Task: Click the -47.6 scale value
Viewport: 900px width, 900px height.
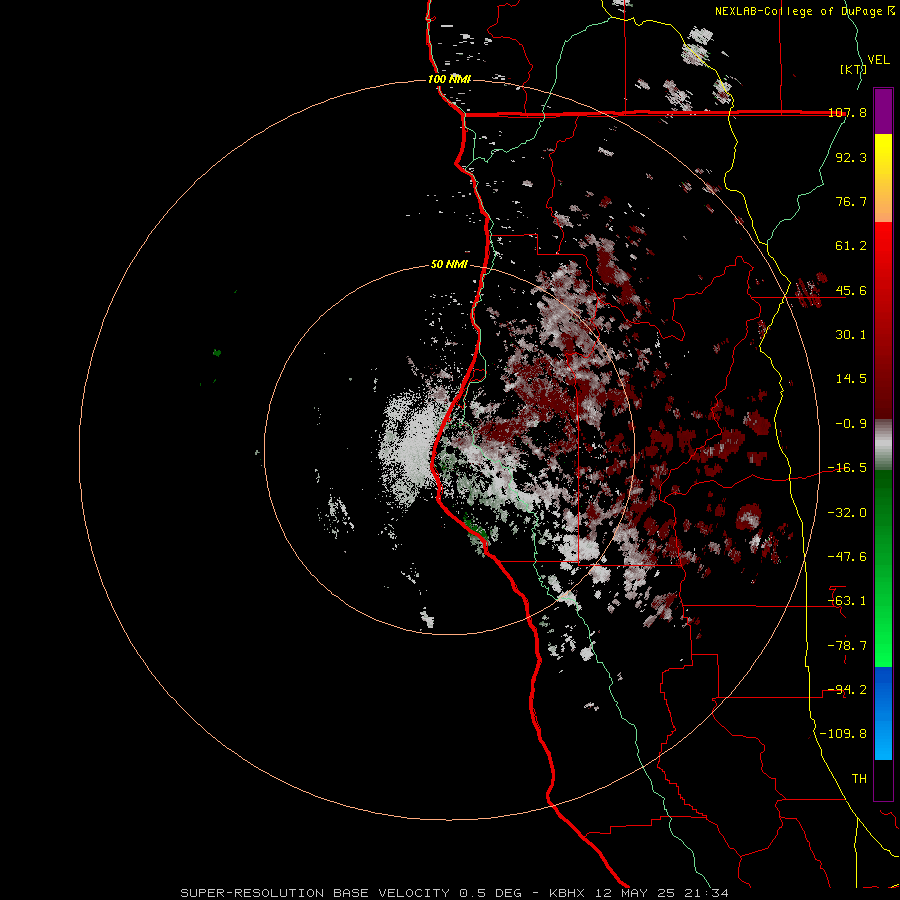Action: coord(847,557)
